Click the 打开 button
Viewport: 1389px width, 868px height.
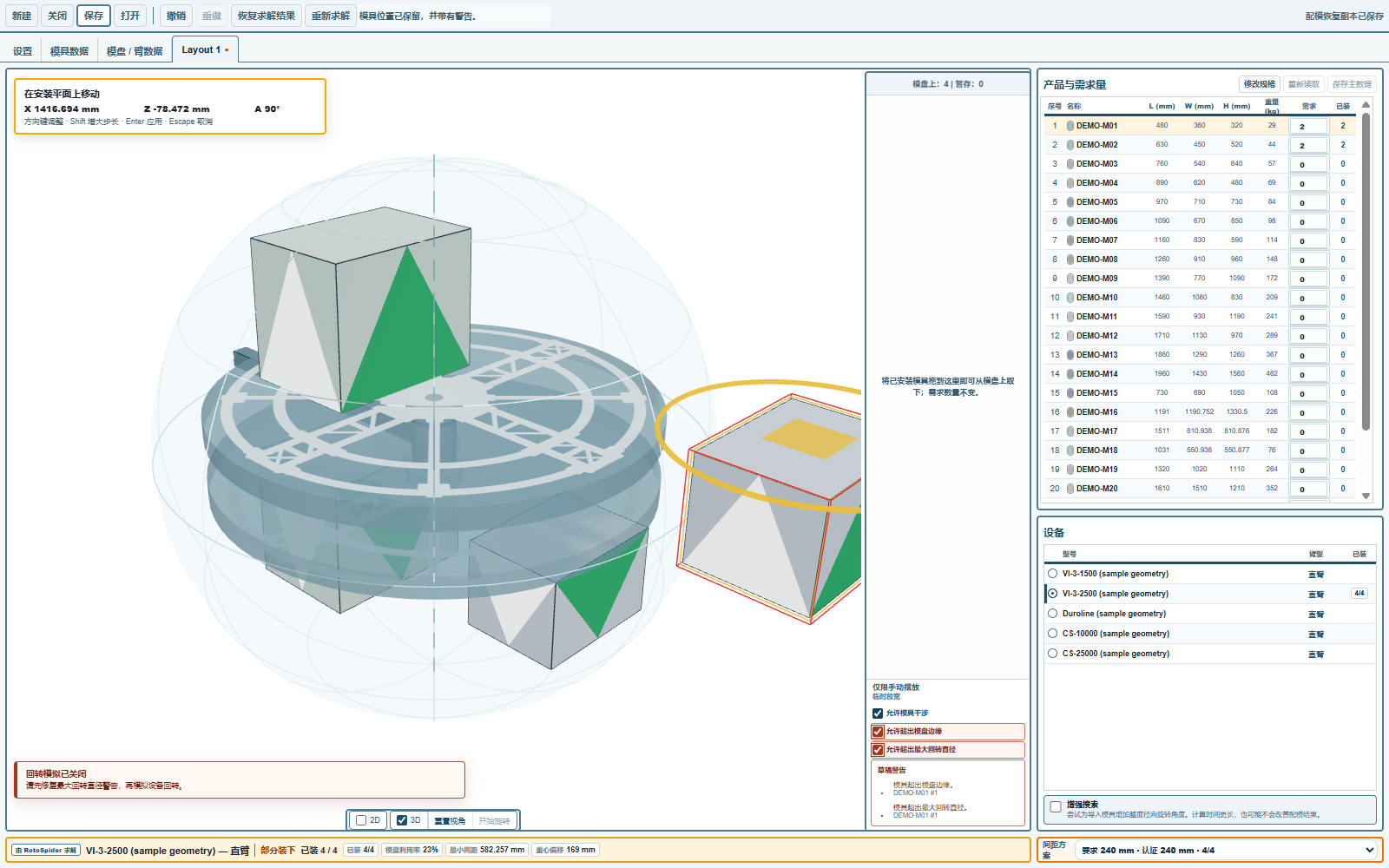(130, 16)
